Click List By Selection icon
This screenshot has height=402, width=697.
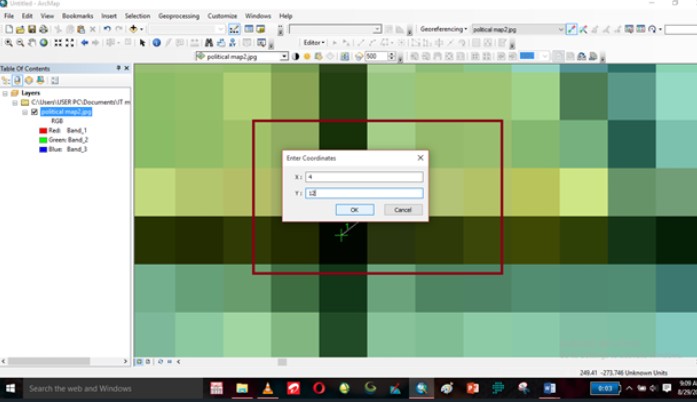pos(40,80)
